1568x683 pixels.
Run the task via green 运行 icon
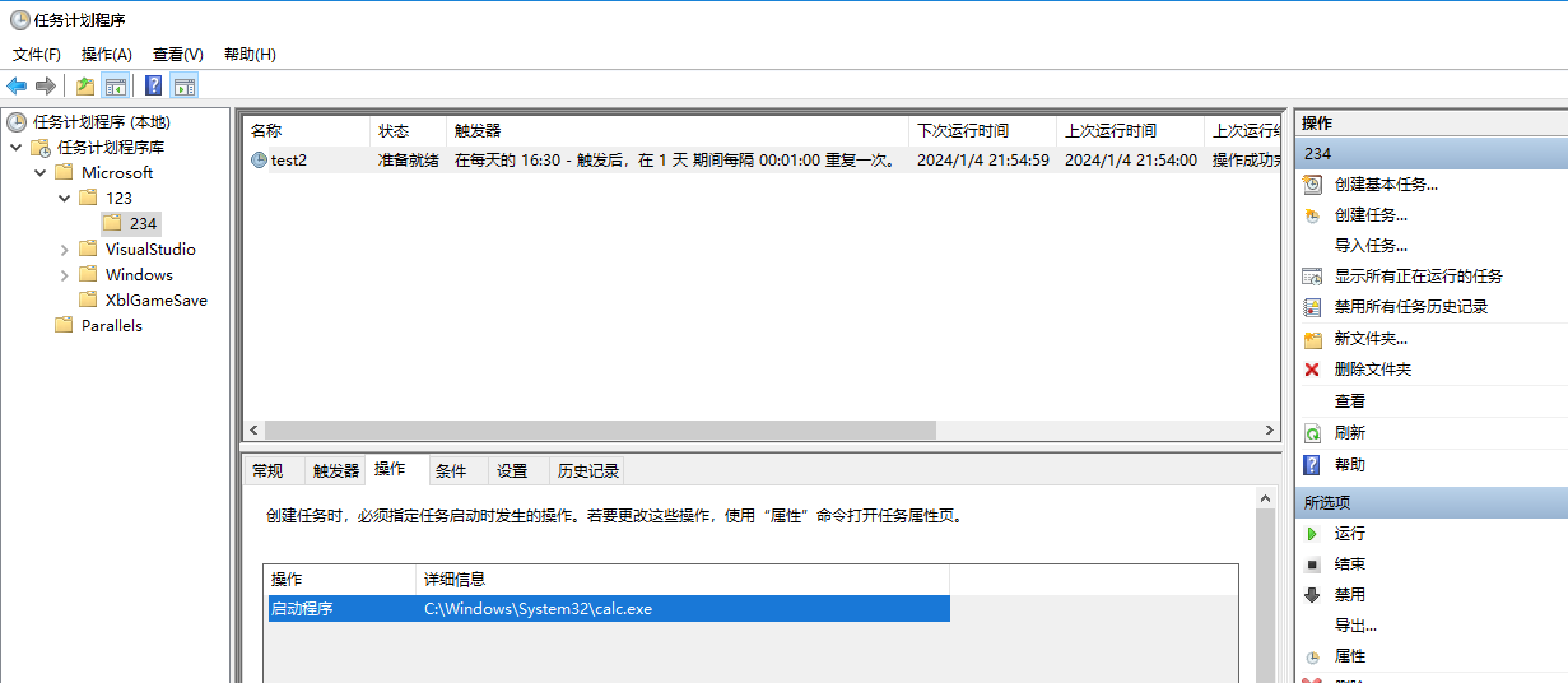click(1312, 533)
